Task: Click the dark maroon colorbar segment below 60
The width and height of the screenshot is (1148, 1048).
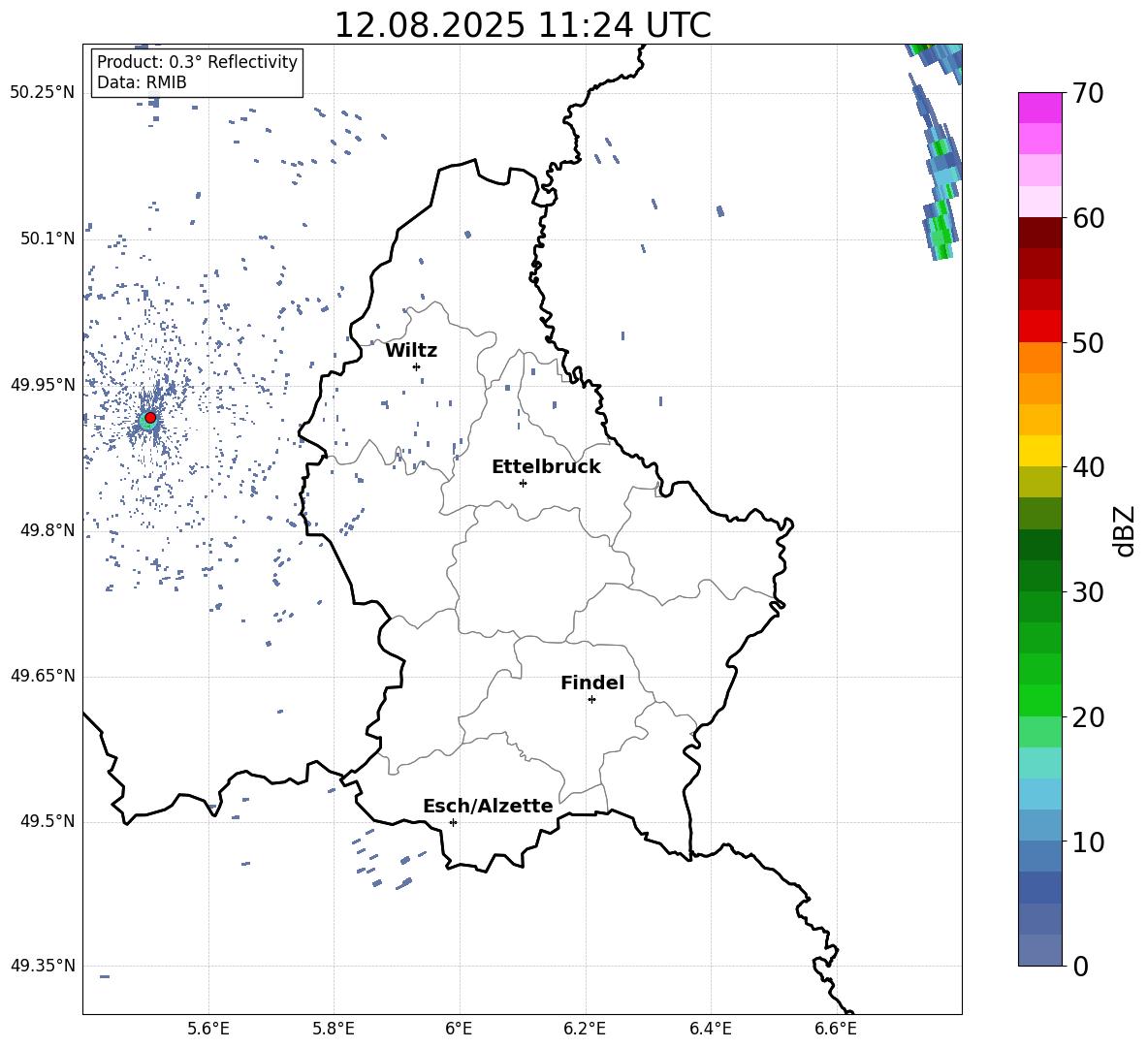Action: 1039,232
